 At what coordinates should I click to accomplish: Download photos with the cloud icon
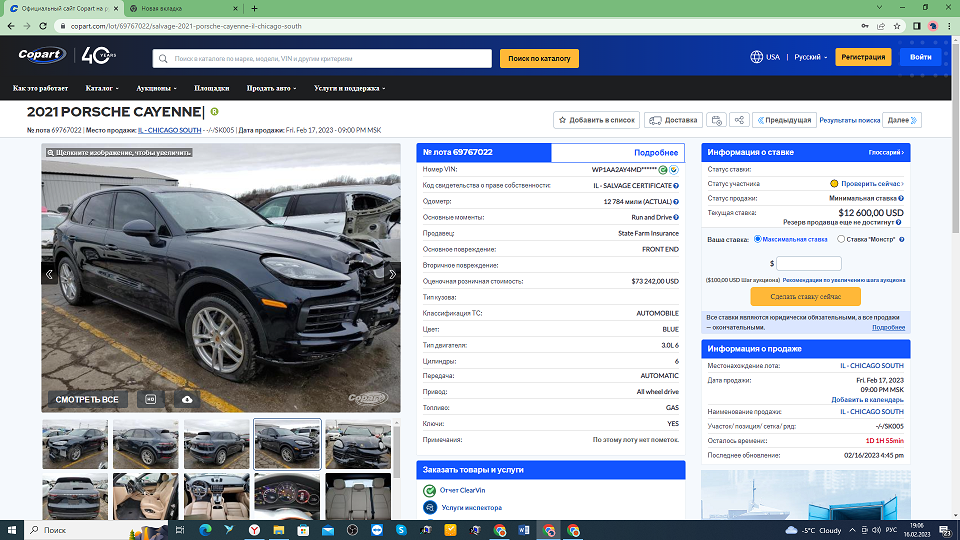pos(187,399)
